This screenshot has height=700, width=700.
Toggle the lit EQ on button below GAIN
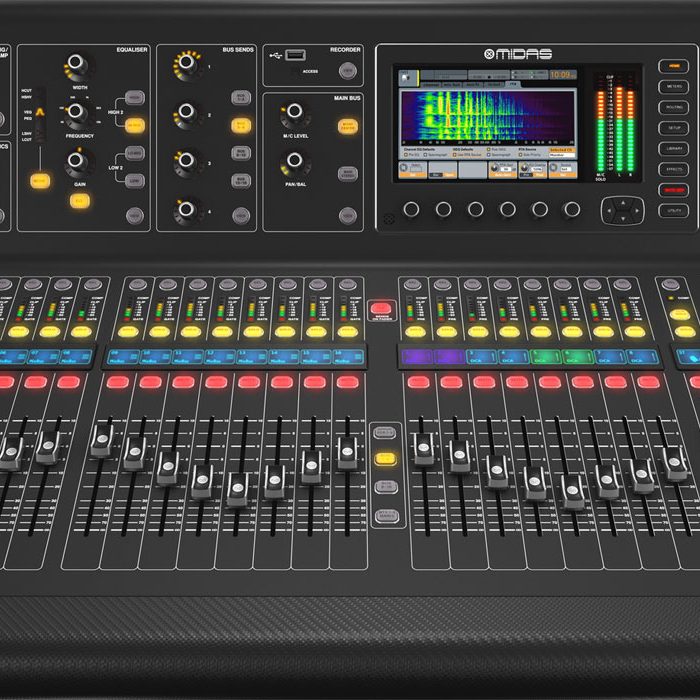79,201
